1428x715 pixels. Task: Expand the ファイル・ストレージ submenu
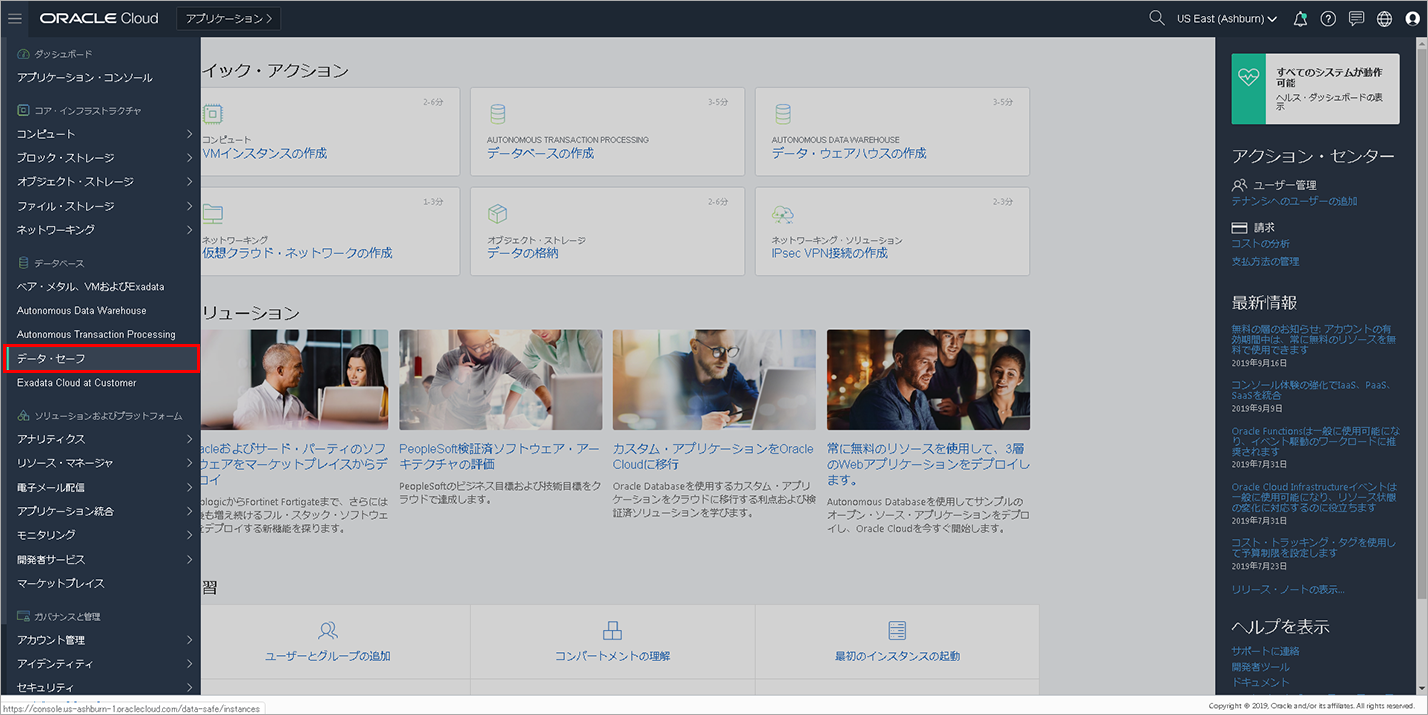coord(190,206)
